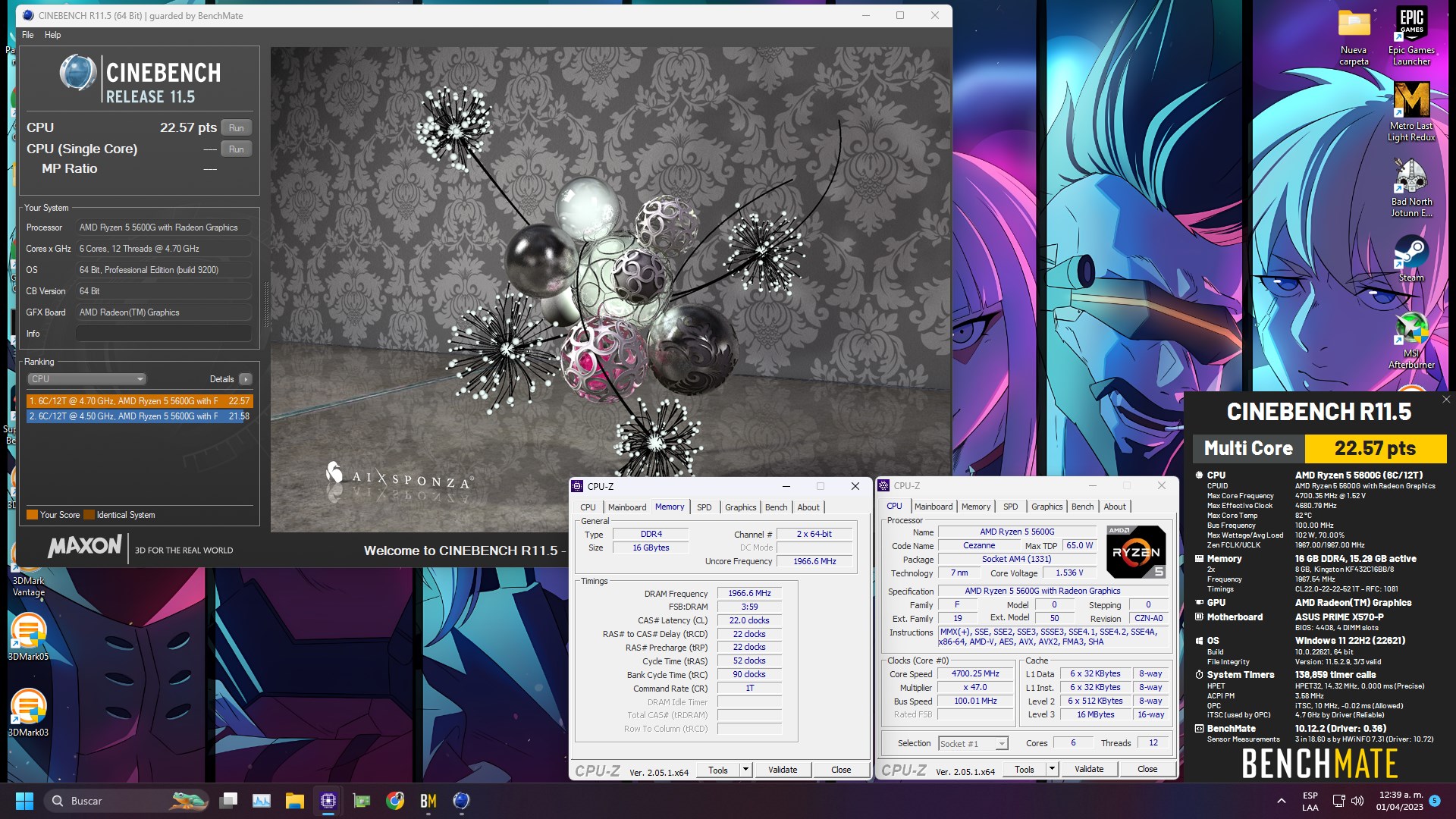The height and width of the screenshot is (819, 1456).
Task: Click DRAM Frequency value 1966.6 MHz
Action: (749, 594)
